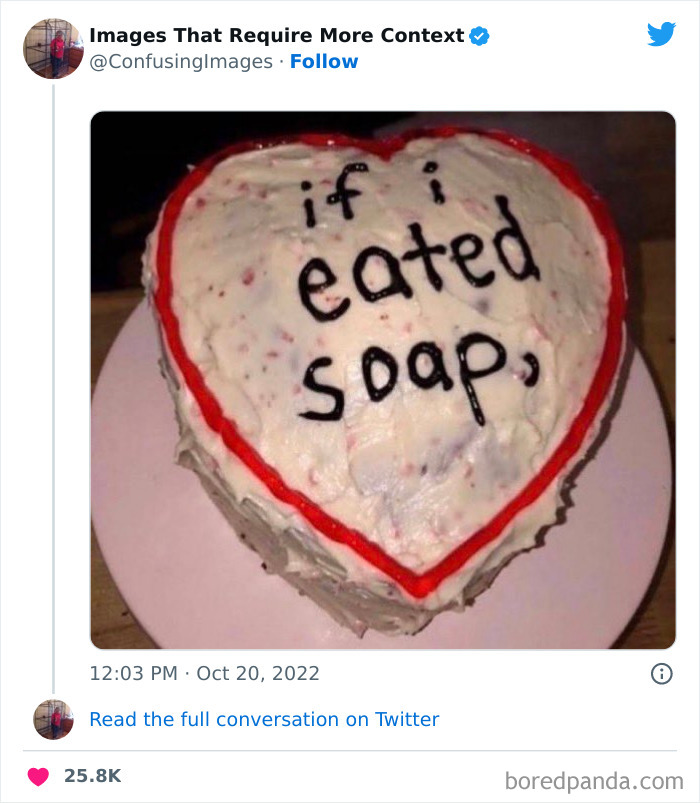This screenshot has width=700, height=803.
Task: Open the @ConfusingImages handle link
Action: click(181, 62)
